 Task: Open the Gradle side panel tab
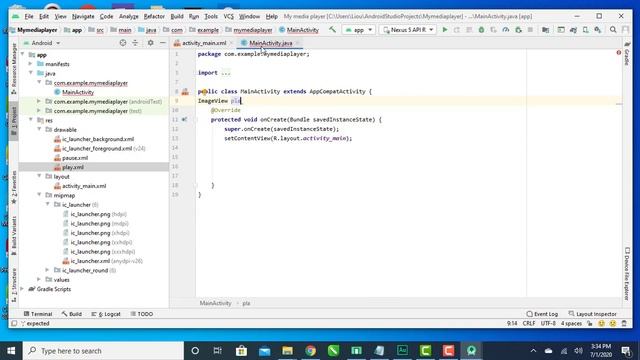627,53
